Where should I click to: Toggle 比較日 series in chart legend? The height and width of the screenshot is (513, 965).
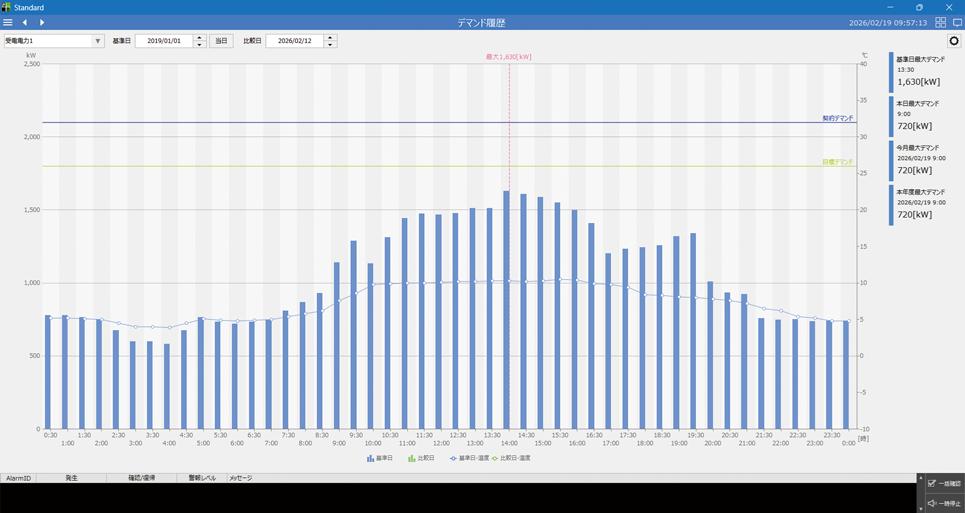pos(421,458)
